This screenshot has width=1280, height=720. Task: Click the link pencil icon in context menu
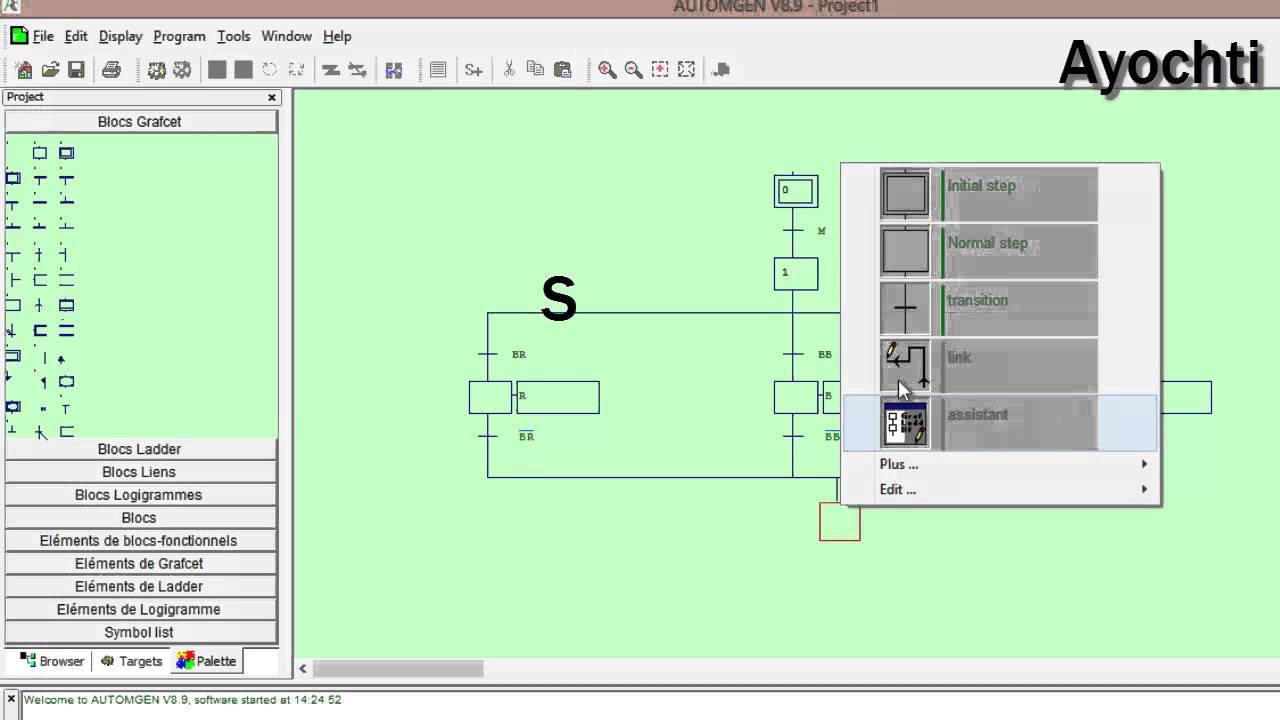pos(905,365)
